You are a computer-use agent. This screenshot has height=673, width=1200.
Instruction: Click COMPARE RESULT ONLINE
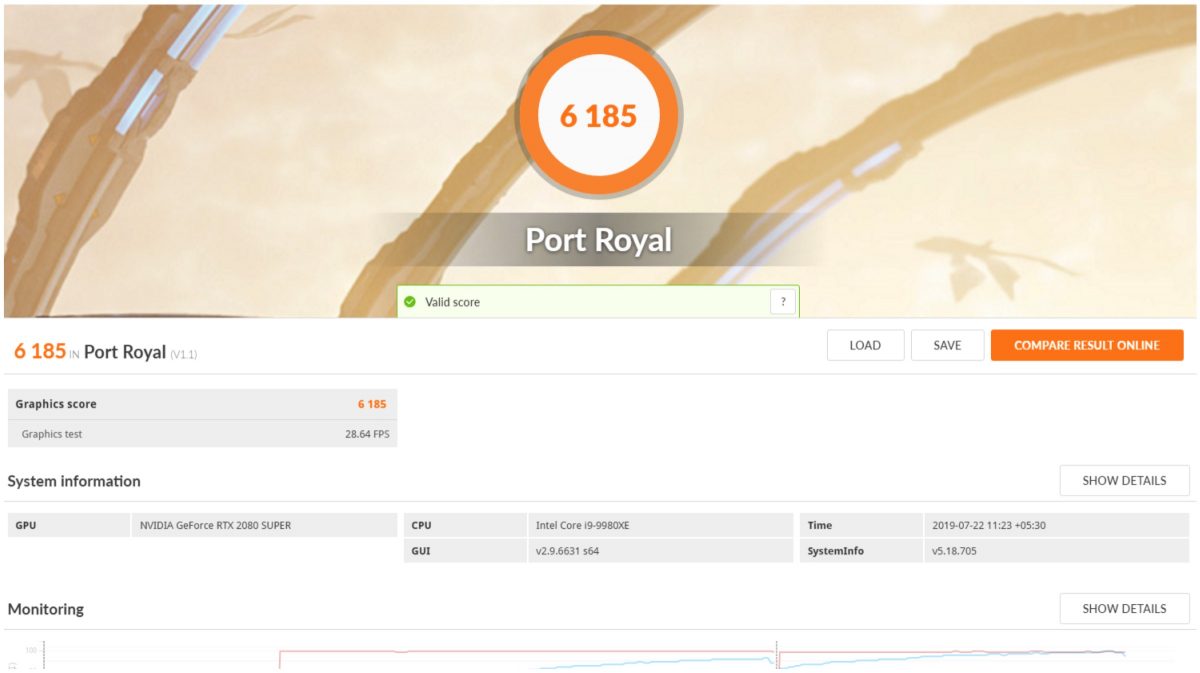1086,345
